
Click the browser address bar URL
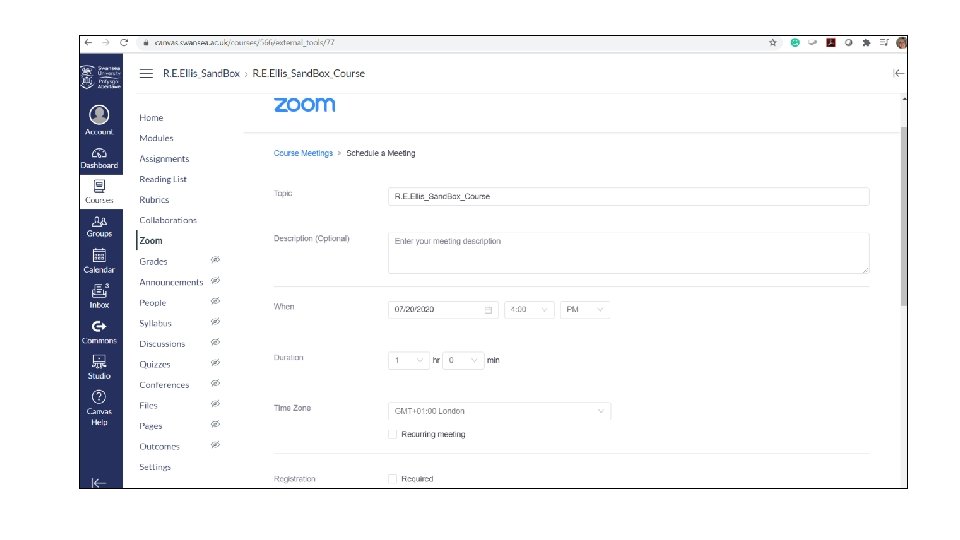click(x=244, y=42)
